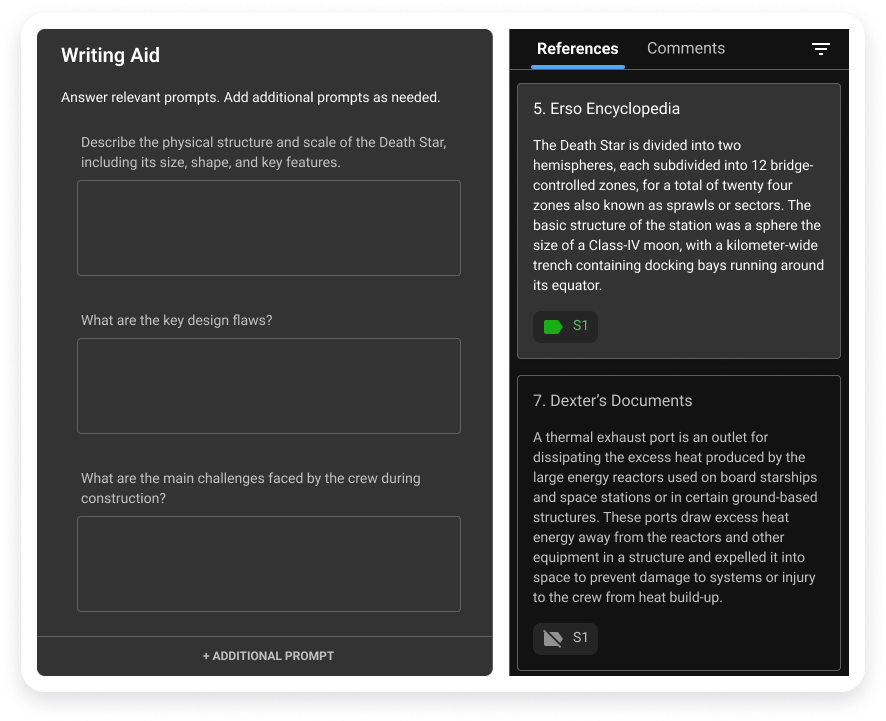
Task: Open the references filter icon
Action: (x=820, y=49)
